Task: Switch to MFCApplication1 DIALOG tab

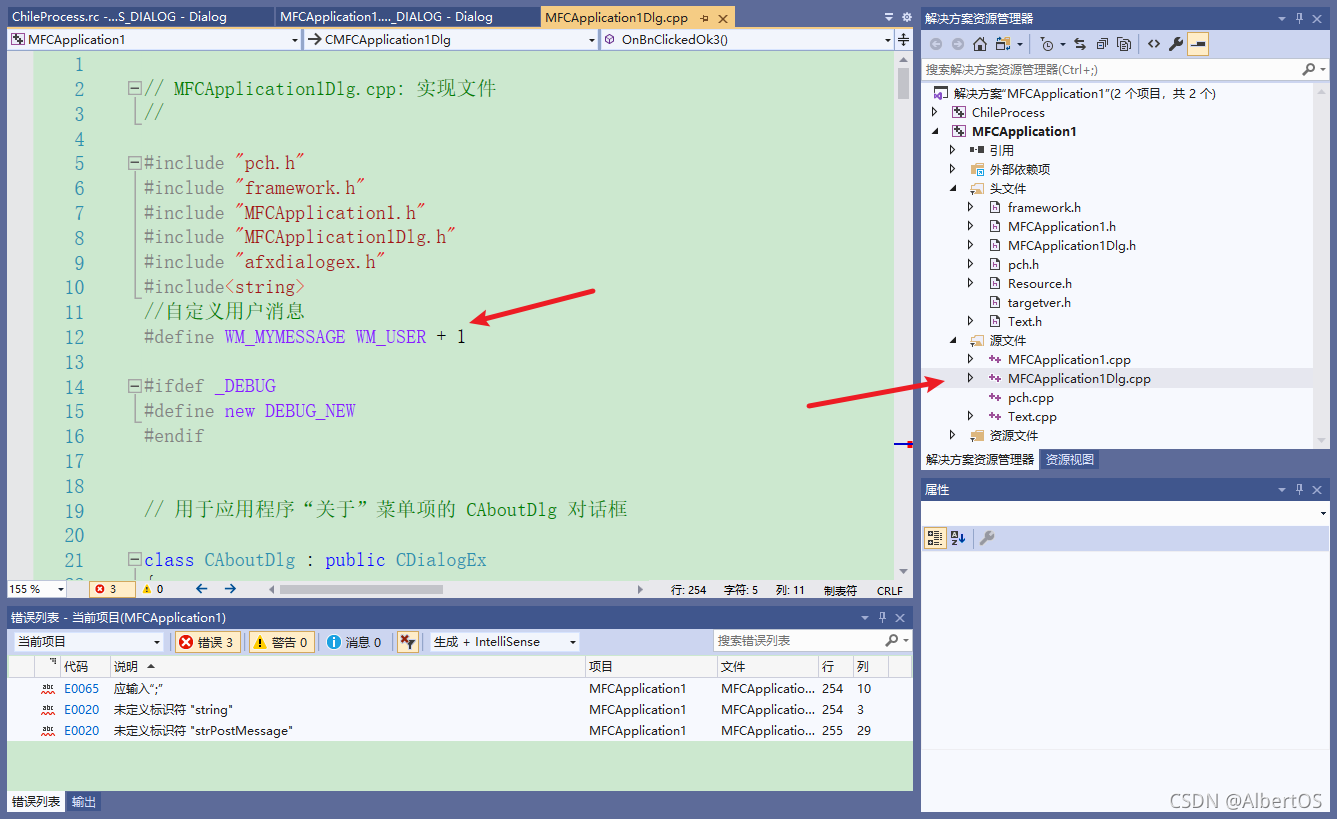Action: coord(405,17)
